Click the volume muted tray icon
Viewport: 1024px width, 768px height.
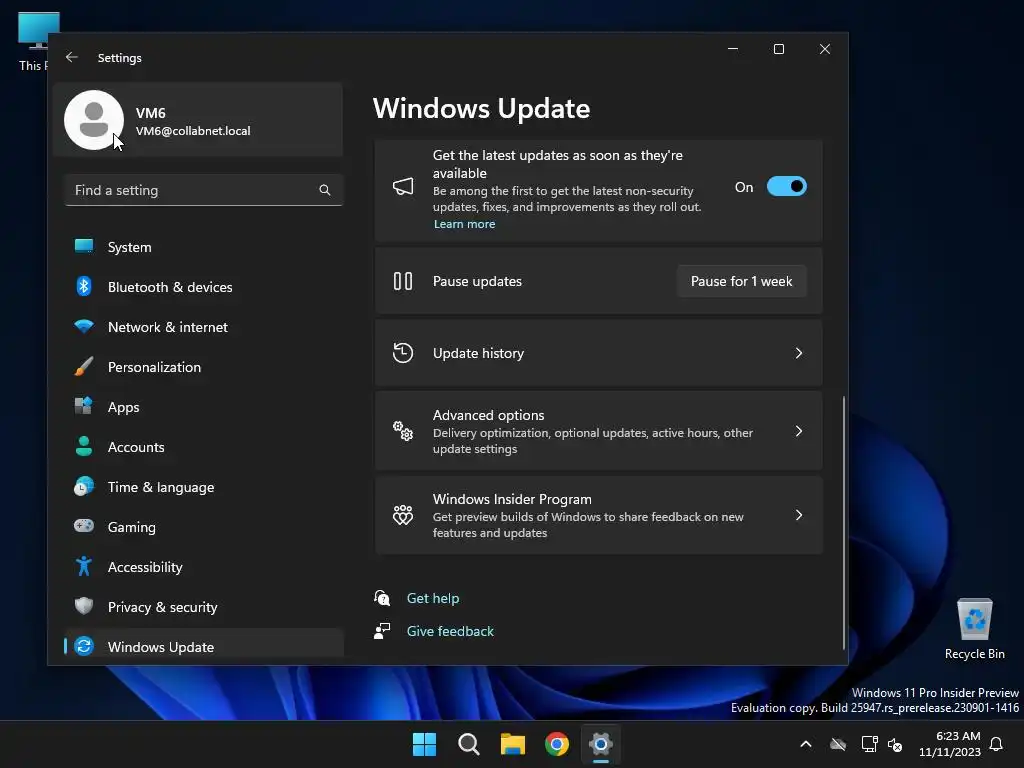point(895,744)
